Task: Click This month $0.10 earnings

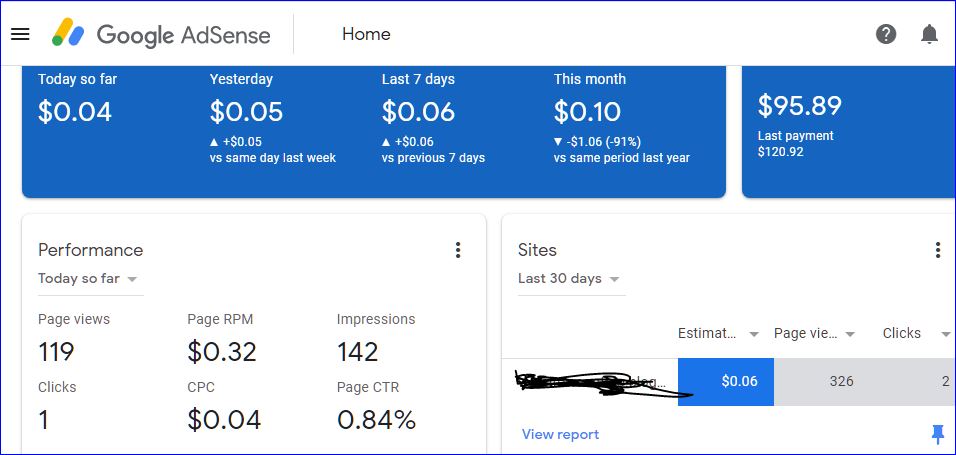Action: click(x=588, y=112)
